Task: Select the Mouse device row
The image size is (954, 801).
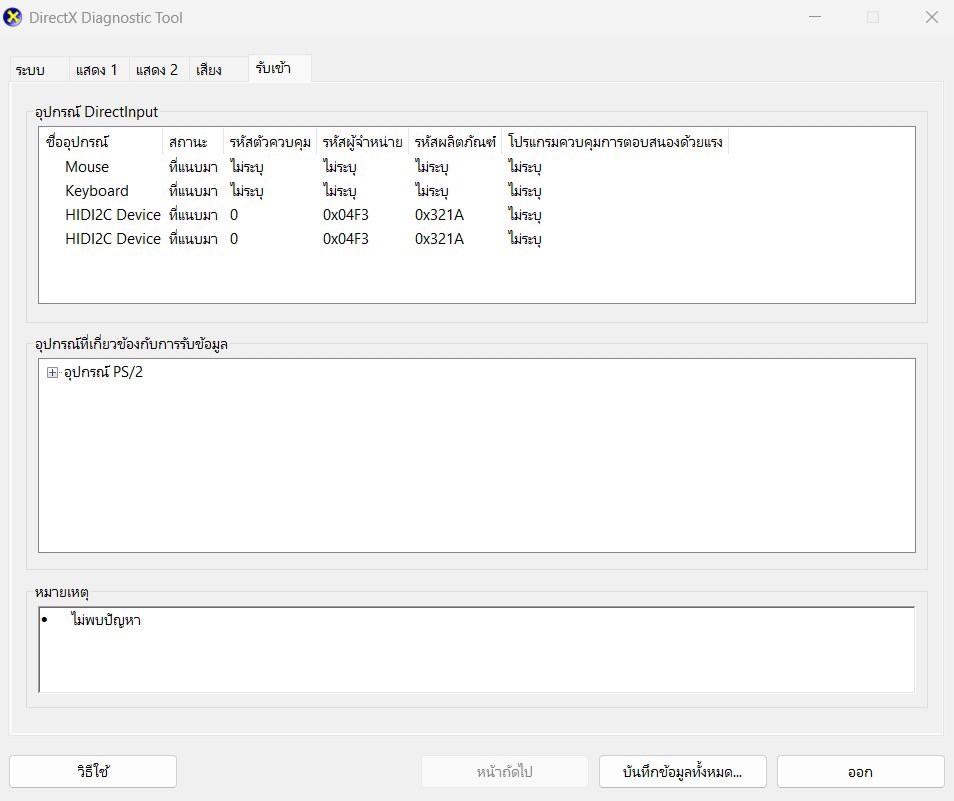Action: pos(86,166)
